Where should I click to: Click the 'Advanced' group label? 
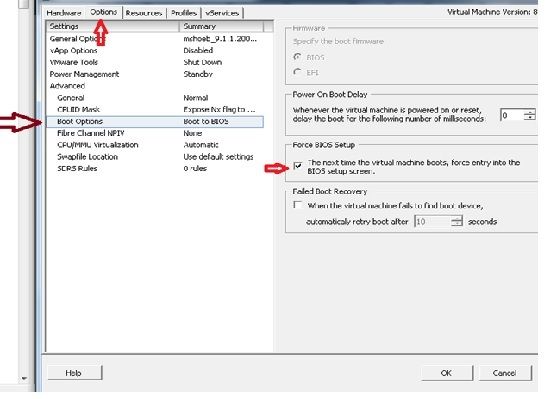[67, 86]
